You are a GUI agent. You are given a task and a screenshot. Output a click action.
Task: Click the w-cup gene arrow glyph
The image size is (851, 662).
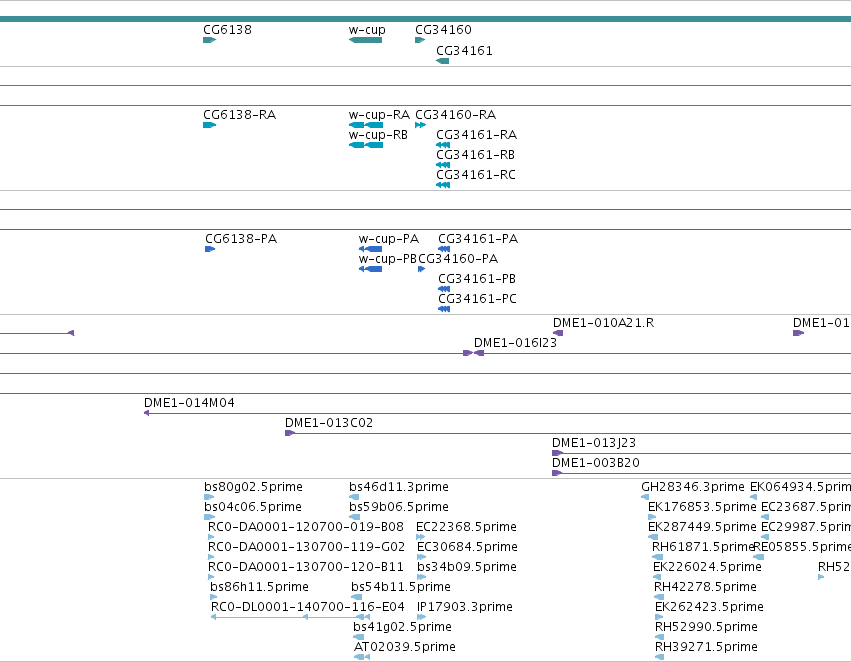(365, 40)
